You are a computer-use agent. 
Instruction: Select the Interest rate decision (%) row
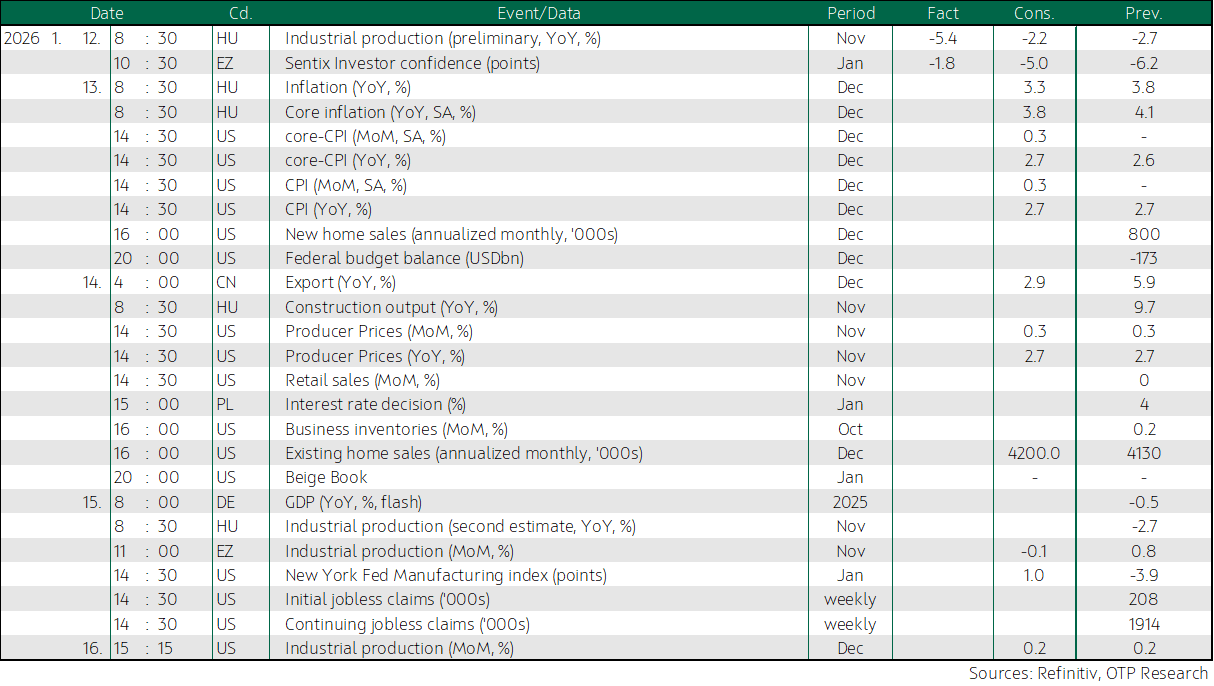click(x=606, y=405)
